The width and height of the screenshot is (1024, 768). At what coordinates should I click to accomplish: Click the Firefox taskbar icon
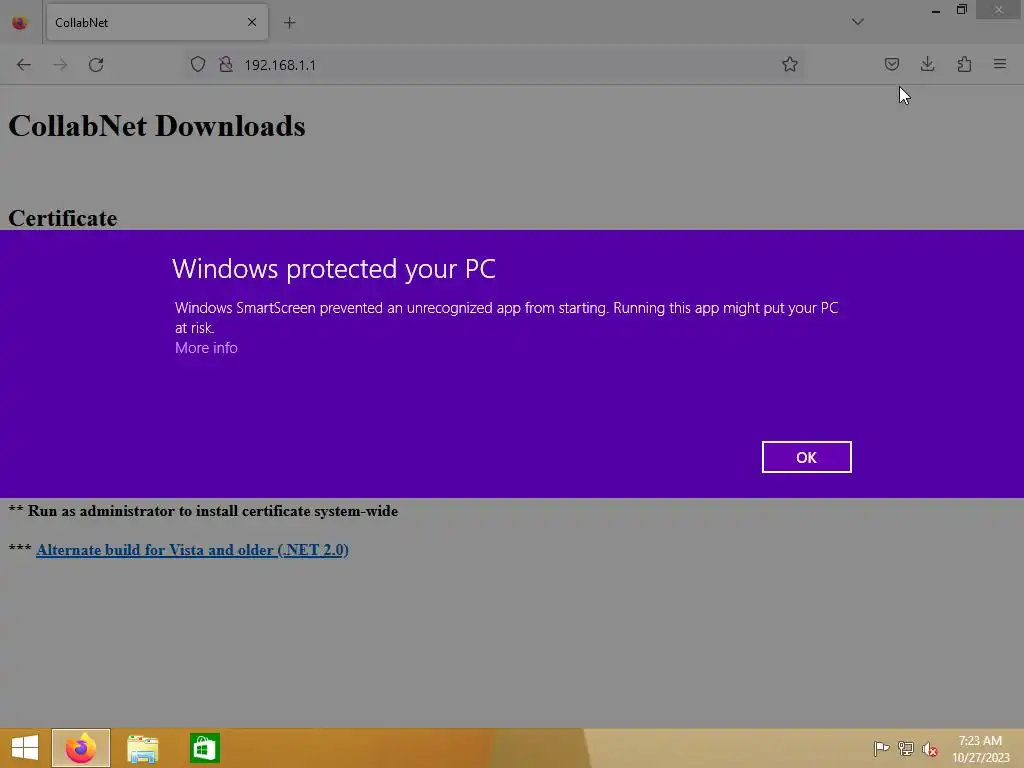[81, 748]
